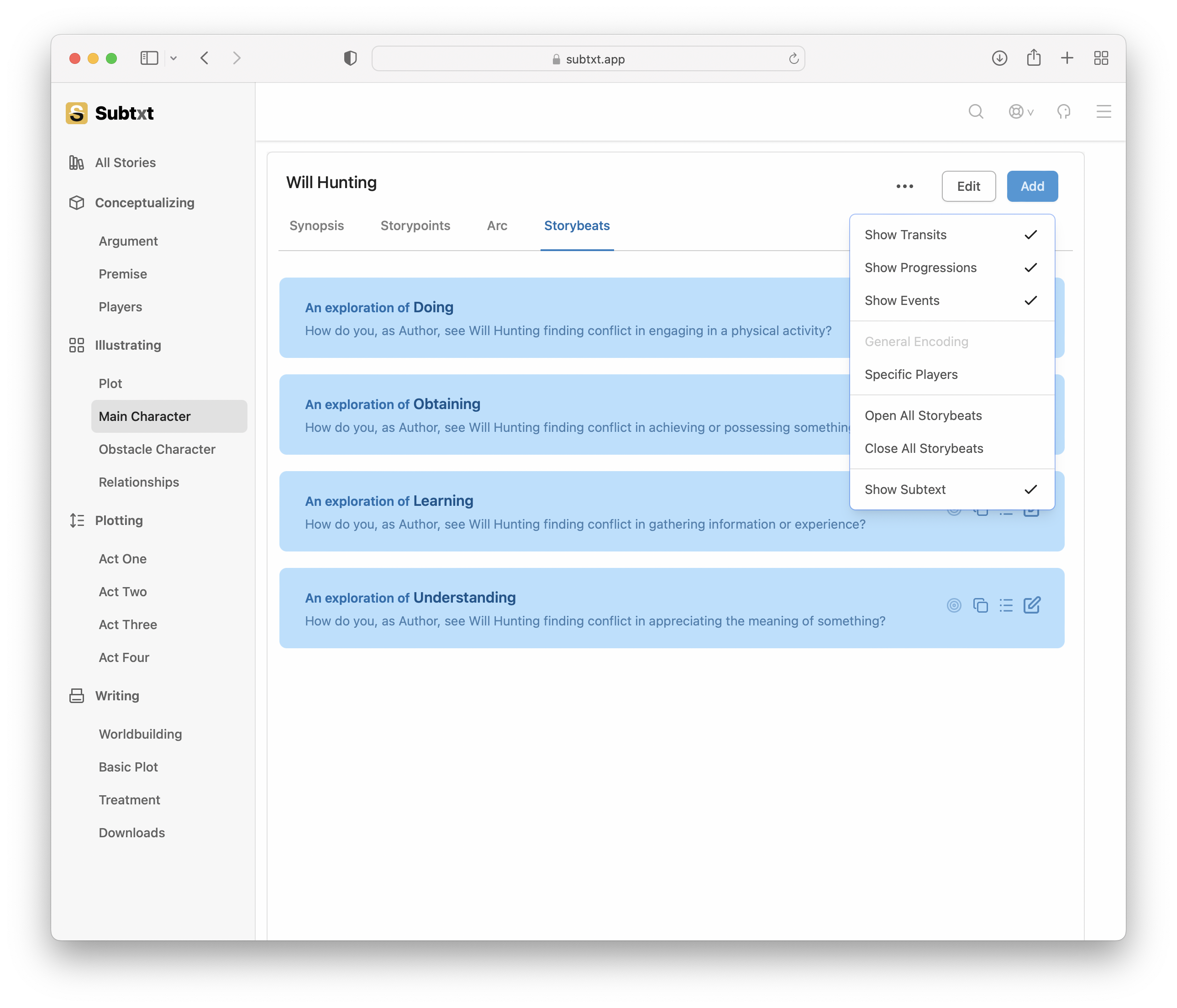The height and width of the screenshot is (1008, 1177).
Task: Copy the Understanding storybeat via duplicate icon
Action: point(980,605)
